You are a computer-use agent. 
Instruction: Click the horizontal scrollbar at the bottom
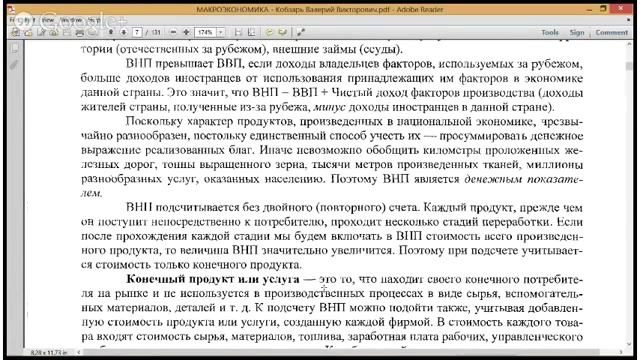pyautogui.click(x=341, y=352)
